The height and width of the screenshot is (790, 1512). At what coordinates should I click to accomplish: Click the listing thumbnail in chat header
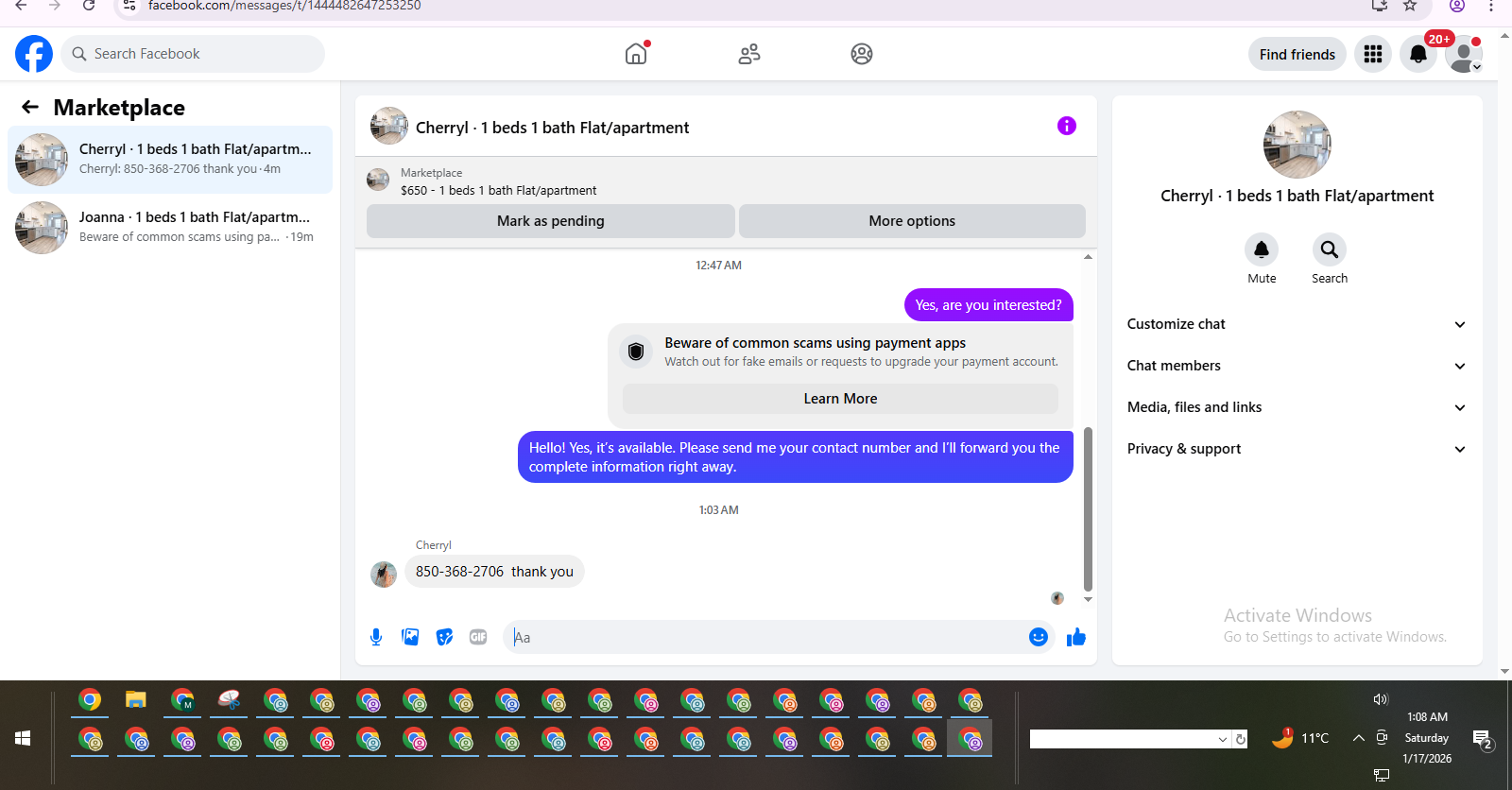(389, 126)
